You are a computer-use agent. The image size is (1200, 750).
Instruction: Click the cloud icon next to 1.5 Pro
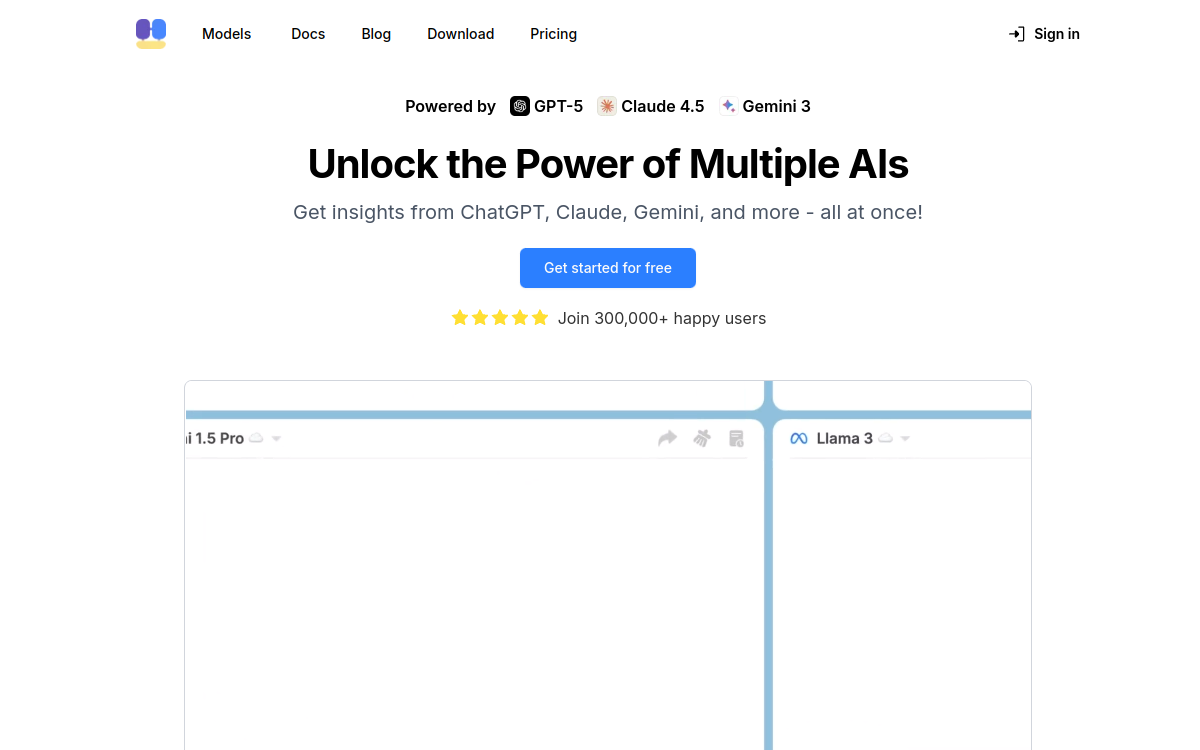257,439
